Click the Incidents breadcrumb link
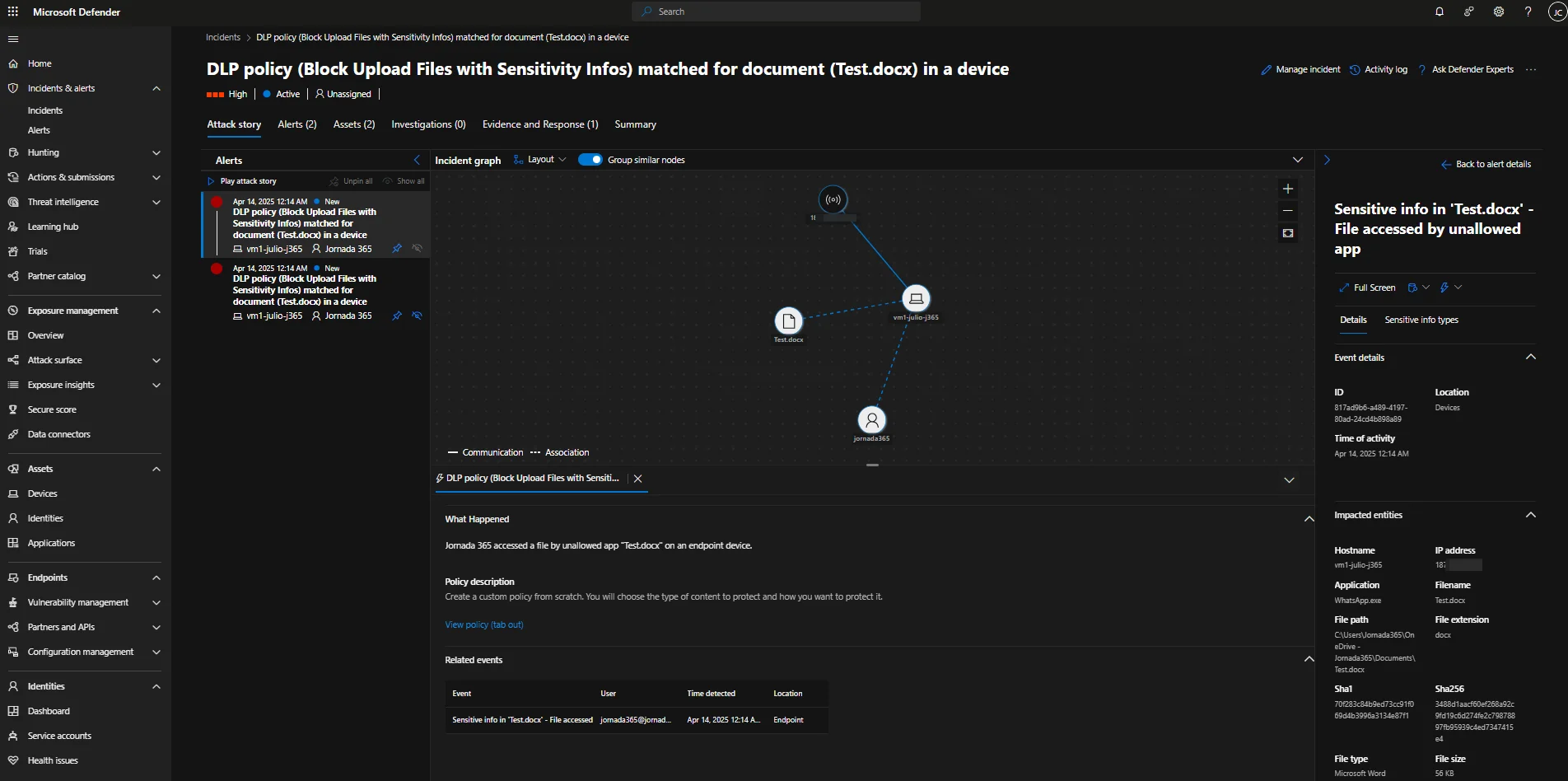The image size is (1568, 781). (x=223, y=37)
